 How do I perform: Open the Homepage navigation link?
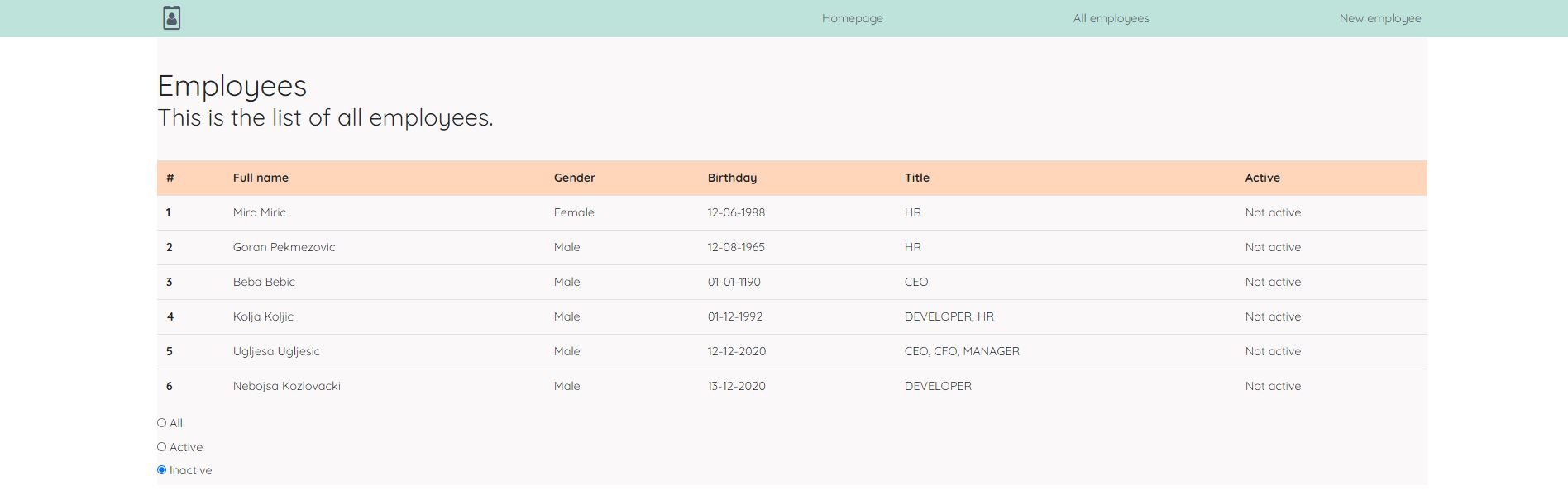[853, 18]
